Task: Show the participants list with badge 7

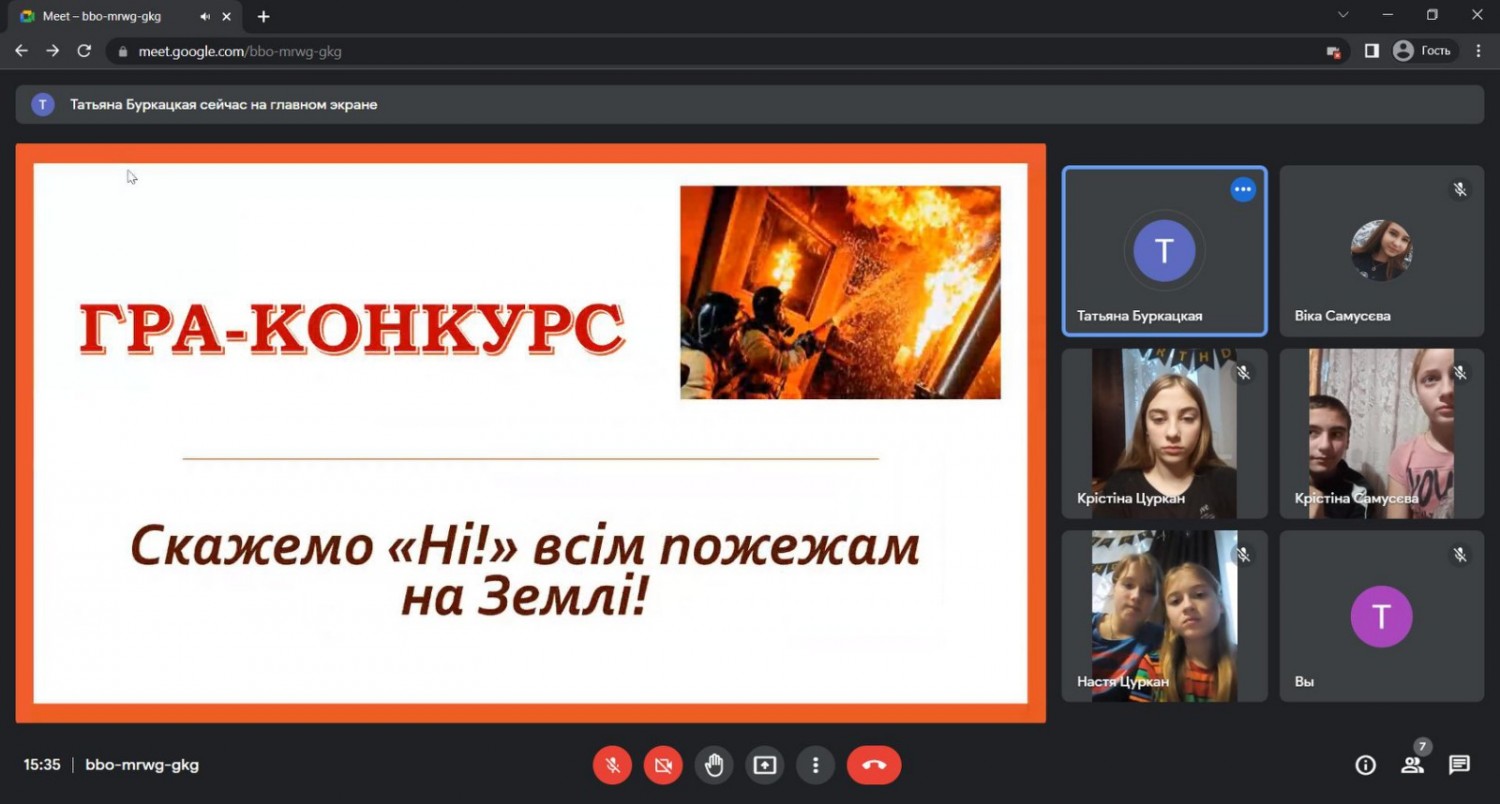Action: click(1413, 765)
